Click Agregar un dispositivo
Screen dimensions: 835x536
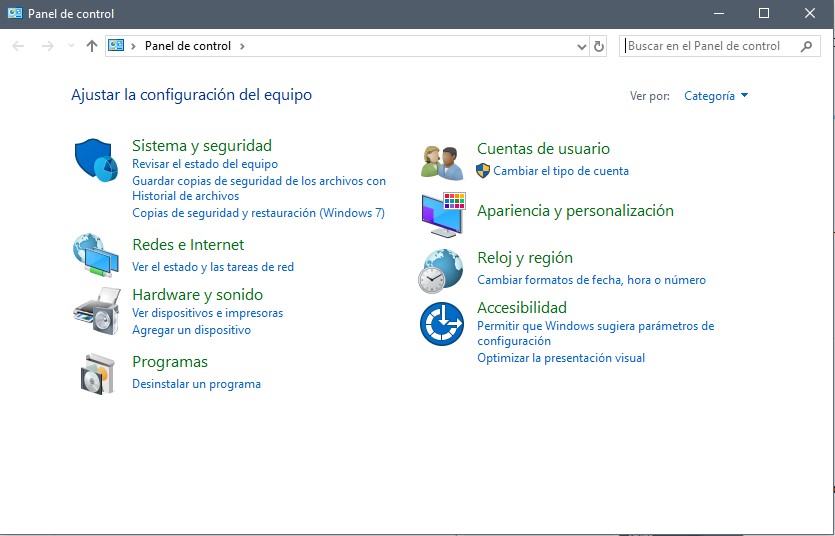pyautogui.click(x=191, y=330)
